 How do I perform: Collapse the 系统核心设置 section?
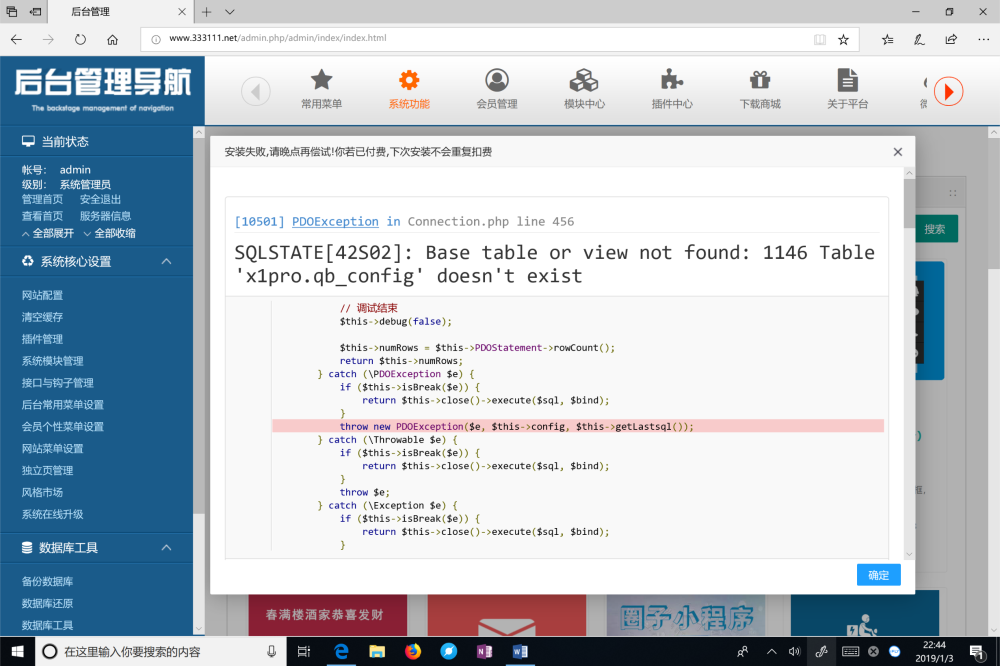166,261
